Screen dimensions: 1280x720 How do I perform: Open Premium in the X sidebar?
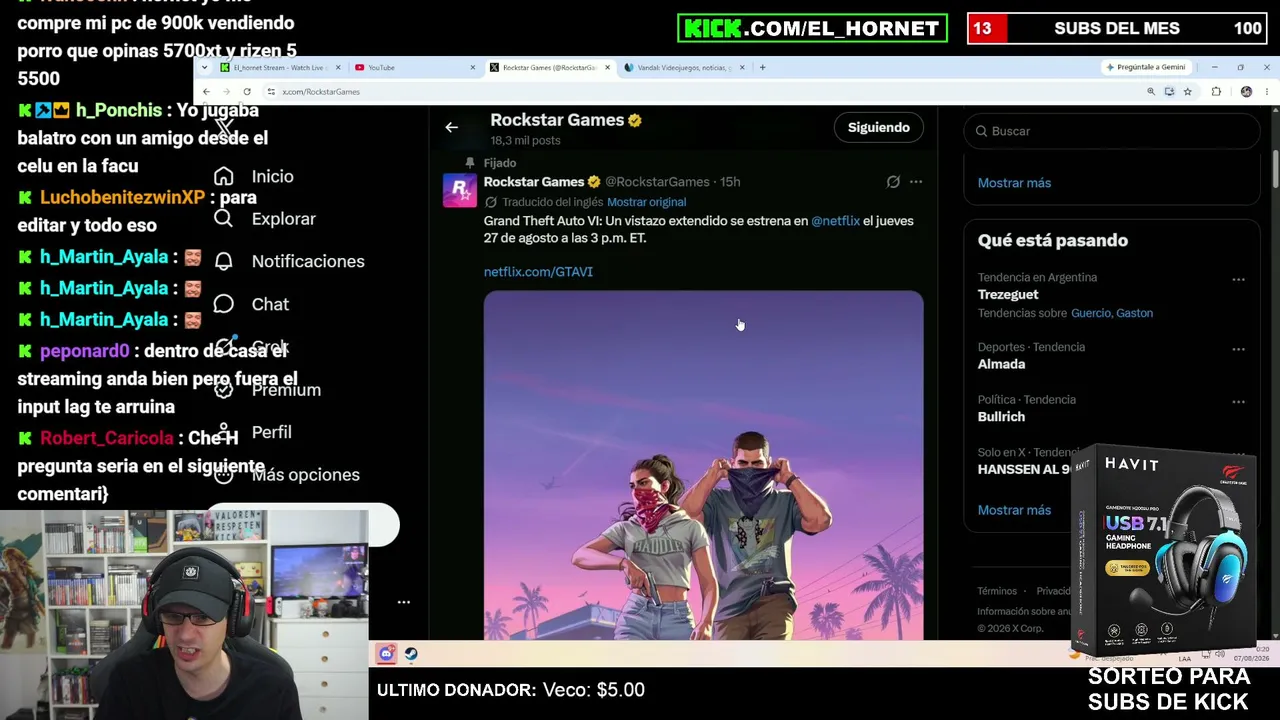268,390
